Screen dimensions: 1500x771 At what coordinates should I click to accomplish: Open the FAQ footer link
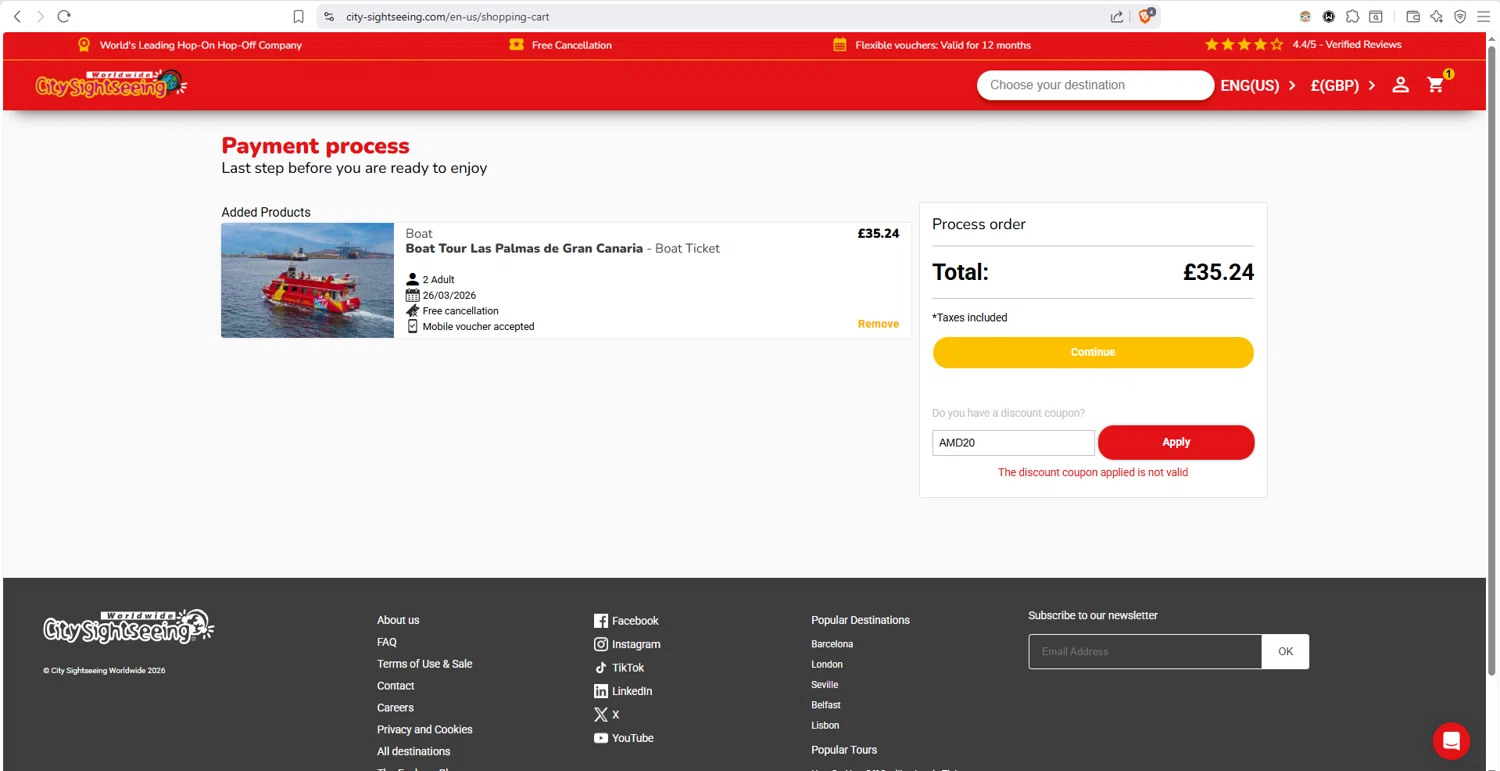[387, 642]
